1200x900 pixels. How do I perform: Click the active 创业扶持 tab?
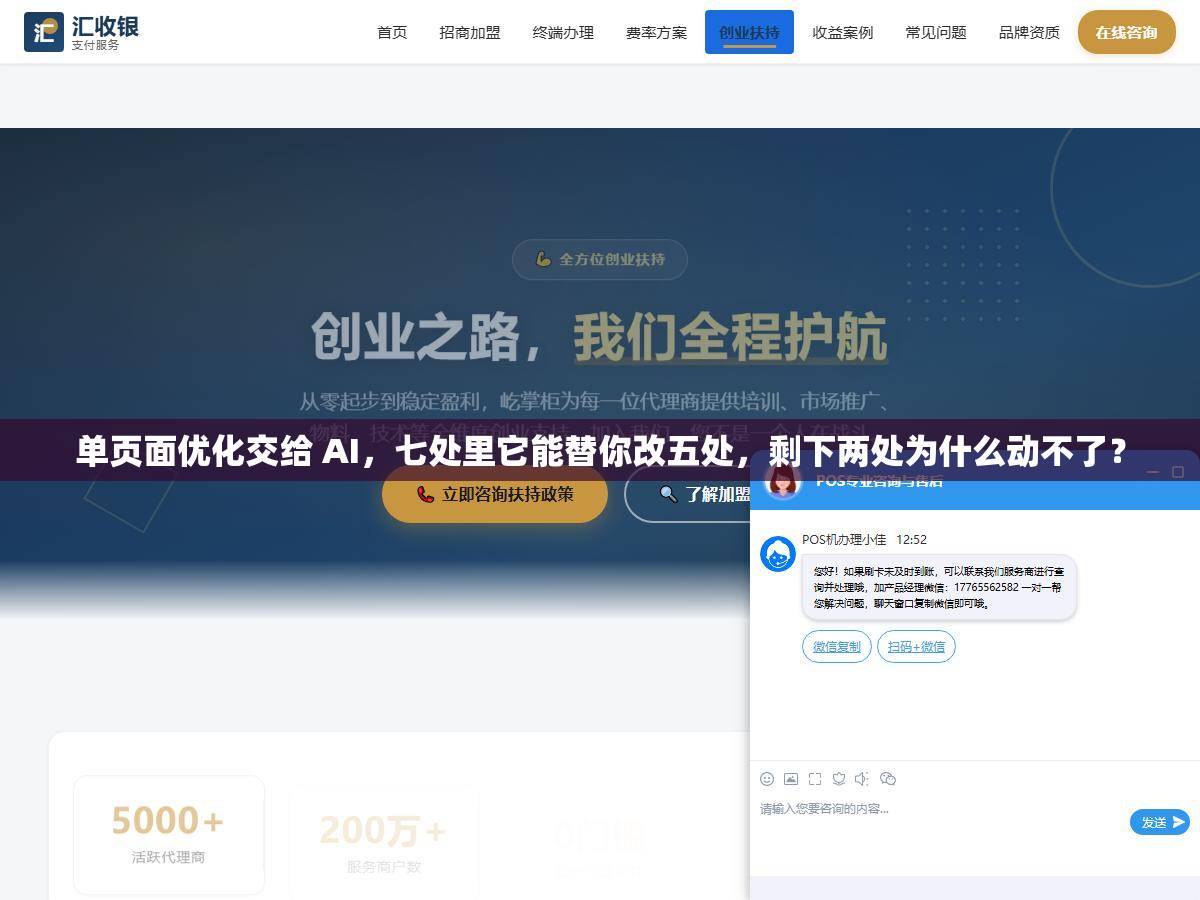[x=749, y=32]
